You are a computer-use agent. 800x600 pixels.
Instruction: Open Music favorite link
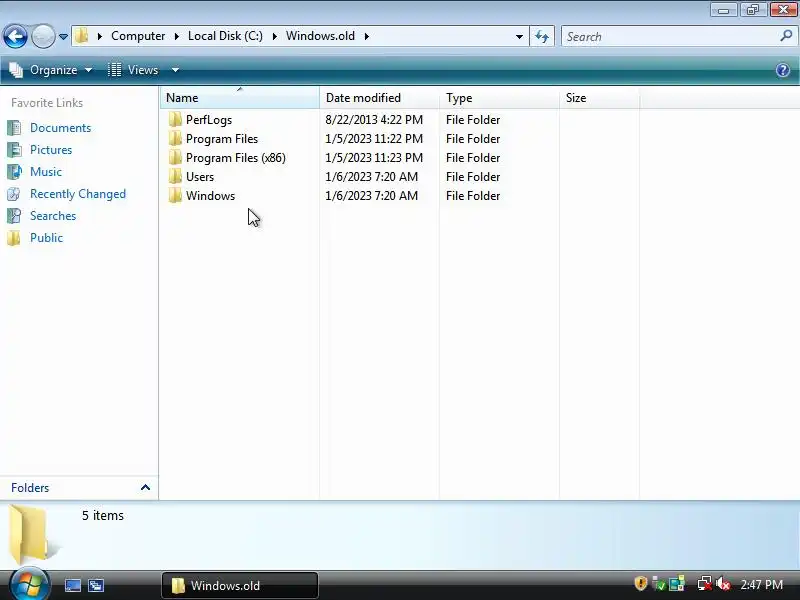(x=46, y=171)
